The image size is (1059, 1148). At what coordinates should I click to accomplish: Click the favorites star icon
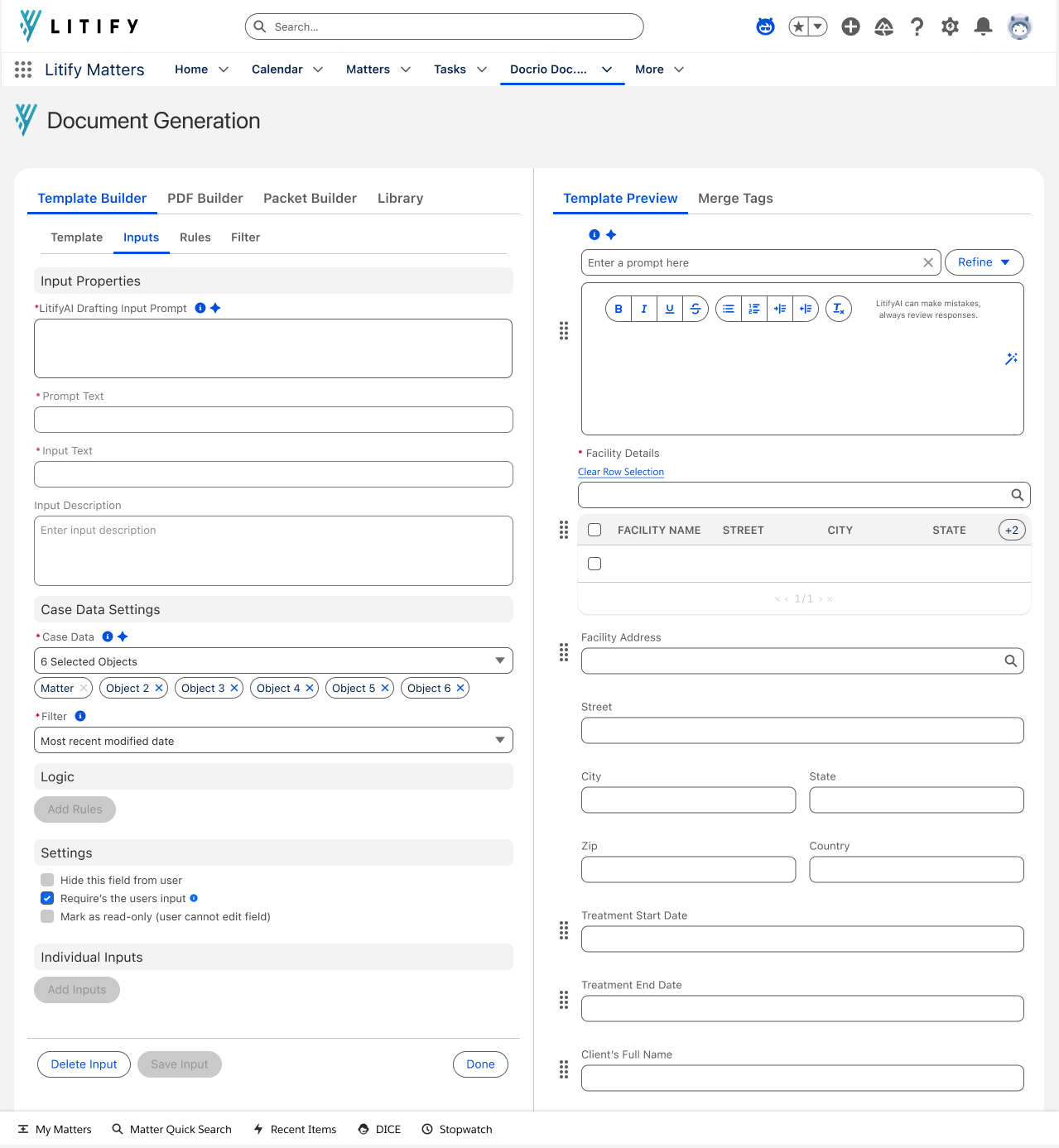click(798, 26)
